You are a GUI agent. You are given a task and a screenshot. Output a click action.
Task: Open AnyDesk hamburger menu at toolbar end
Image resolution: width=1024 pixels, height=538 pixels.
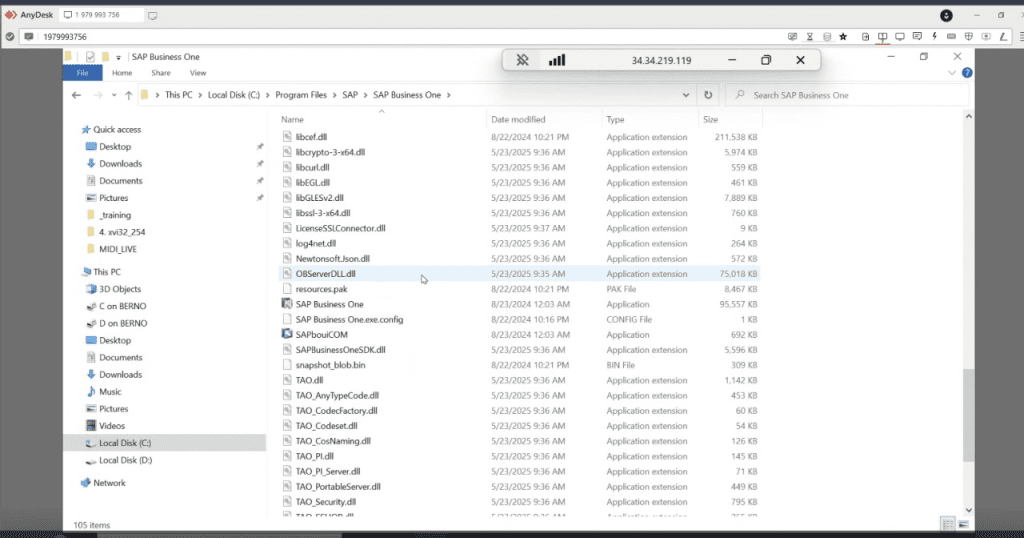[x=1021, y=37]
